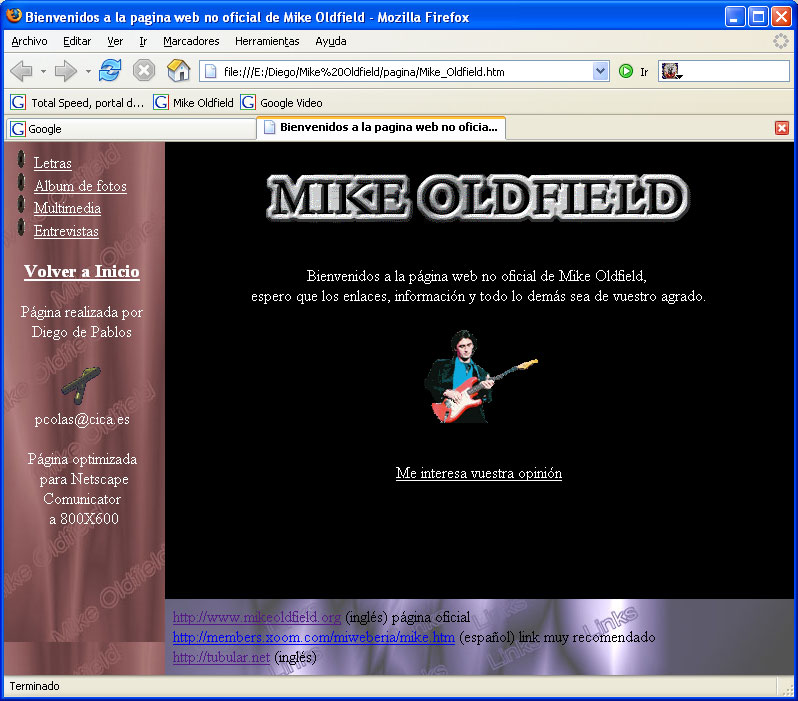
Task: Click the page icon in address bar
Action: (x=210, y=72)
